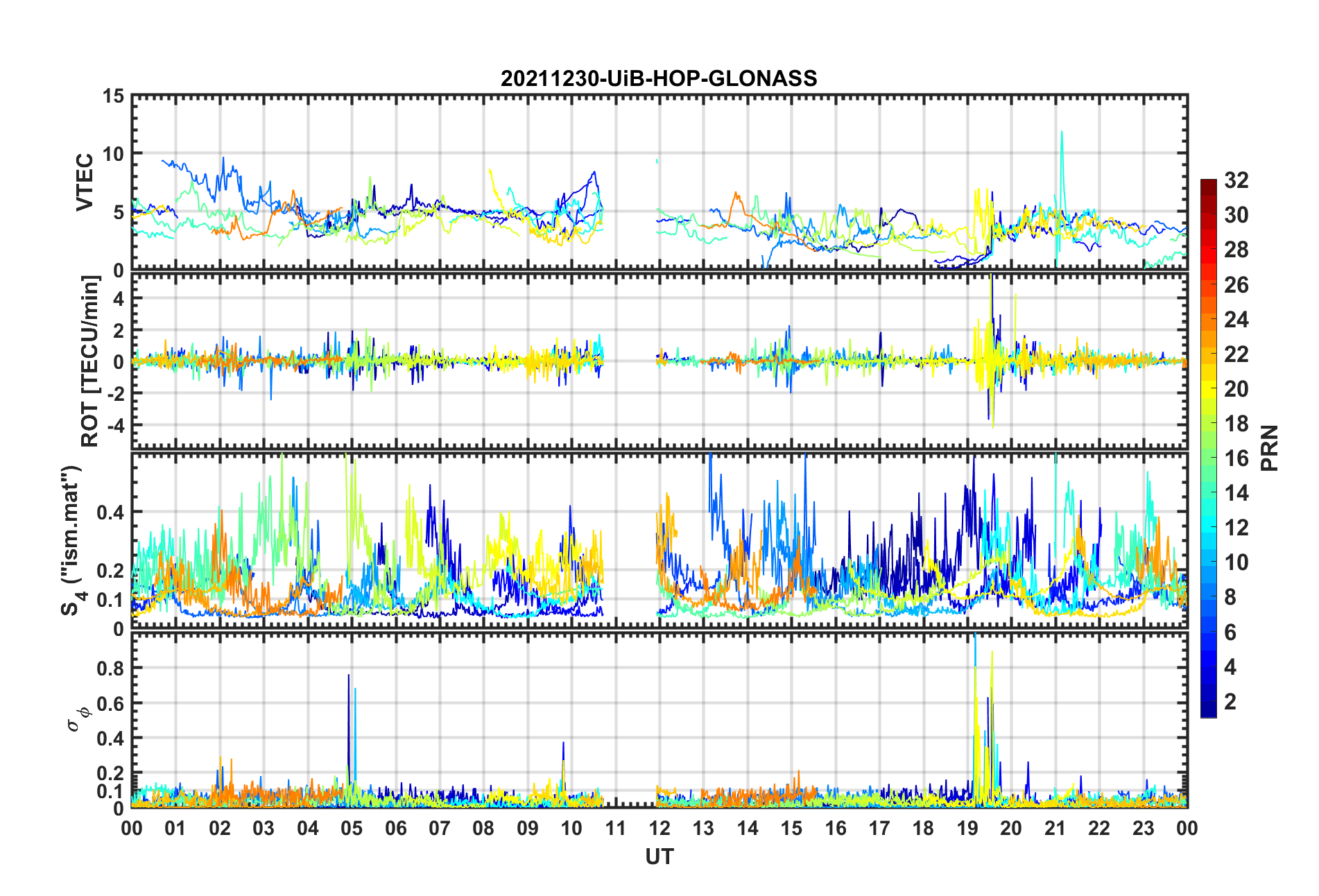The image size is (1319, 896).
Task: Click inside the VTEC plot panel
Action: pos(659,182)
